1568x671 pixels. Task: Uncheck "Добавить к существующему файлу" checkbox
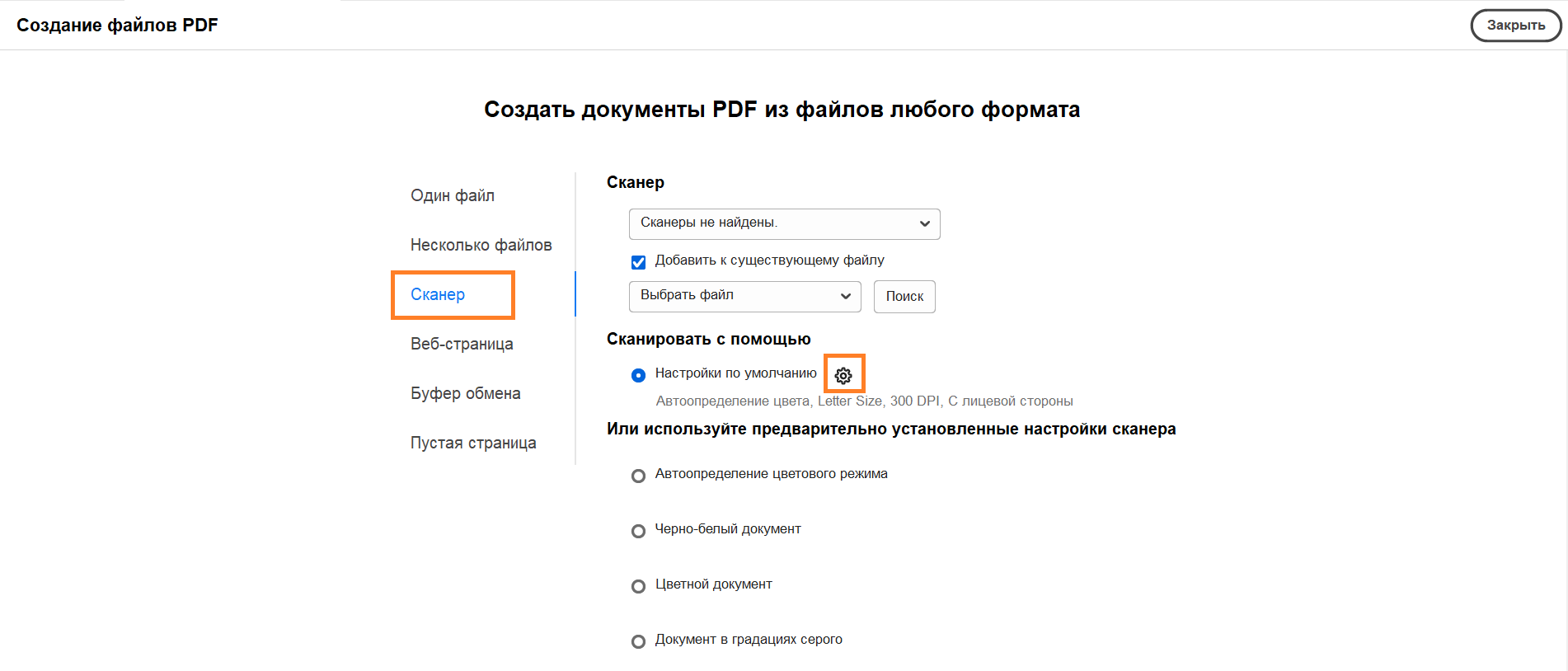pyautogui.click(x=638, y=262)
